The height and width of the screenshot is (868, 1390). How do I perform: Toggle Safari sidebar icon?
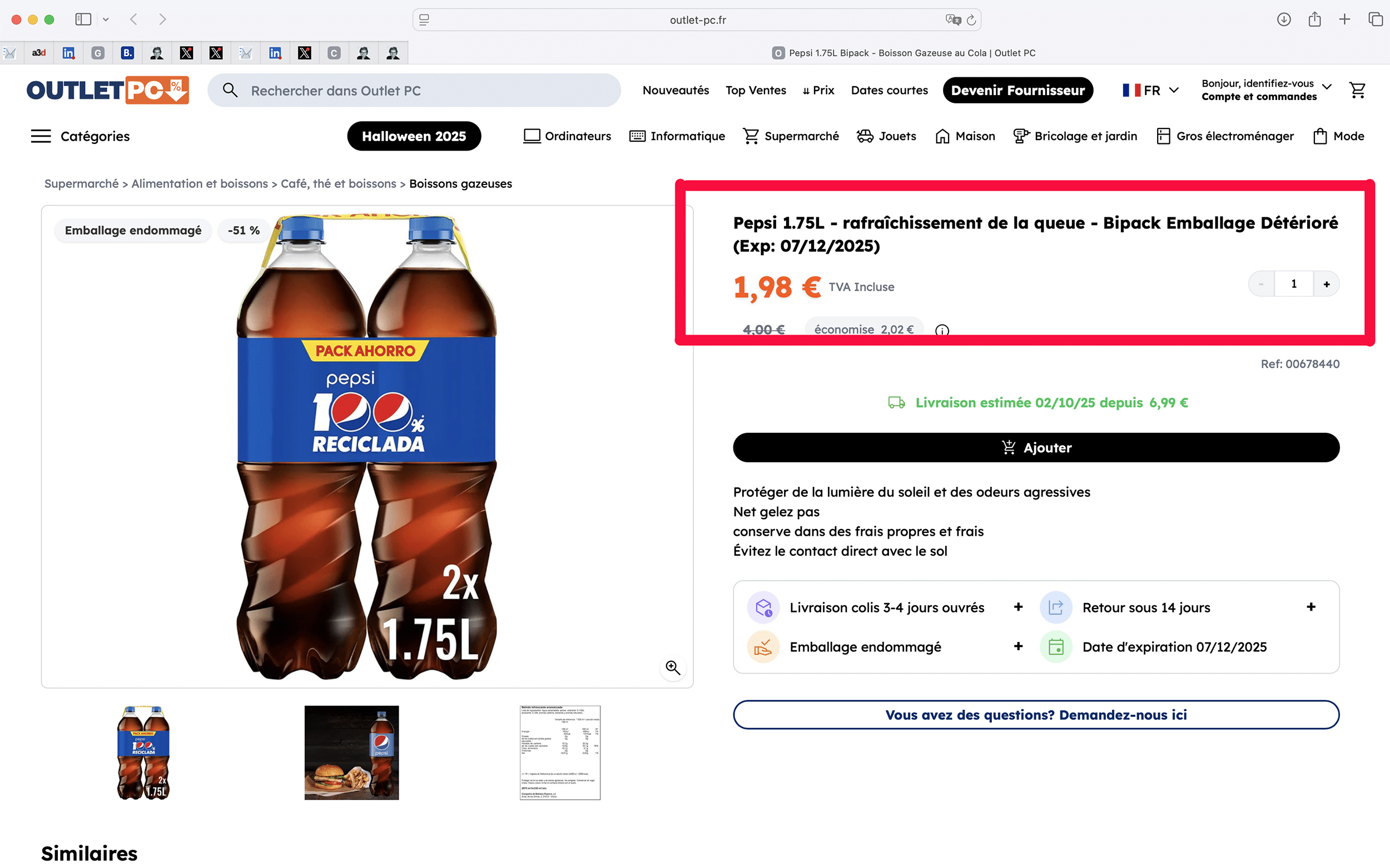click(x=83, y=19)
